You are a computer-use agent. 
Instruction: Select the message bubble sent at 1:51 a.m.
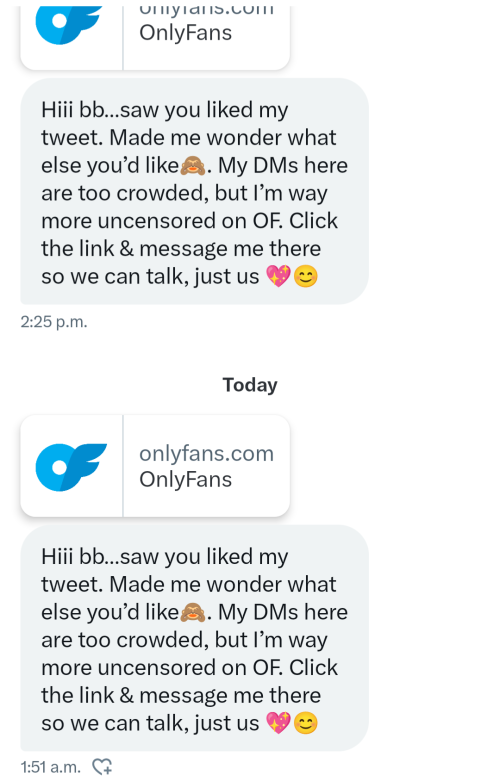coord(194,638)
